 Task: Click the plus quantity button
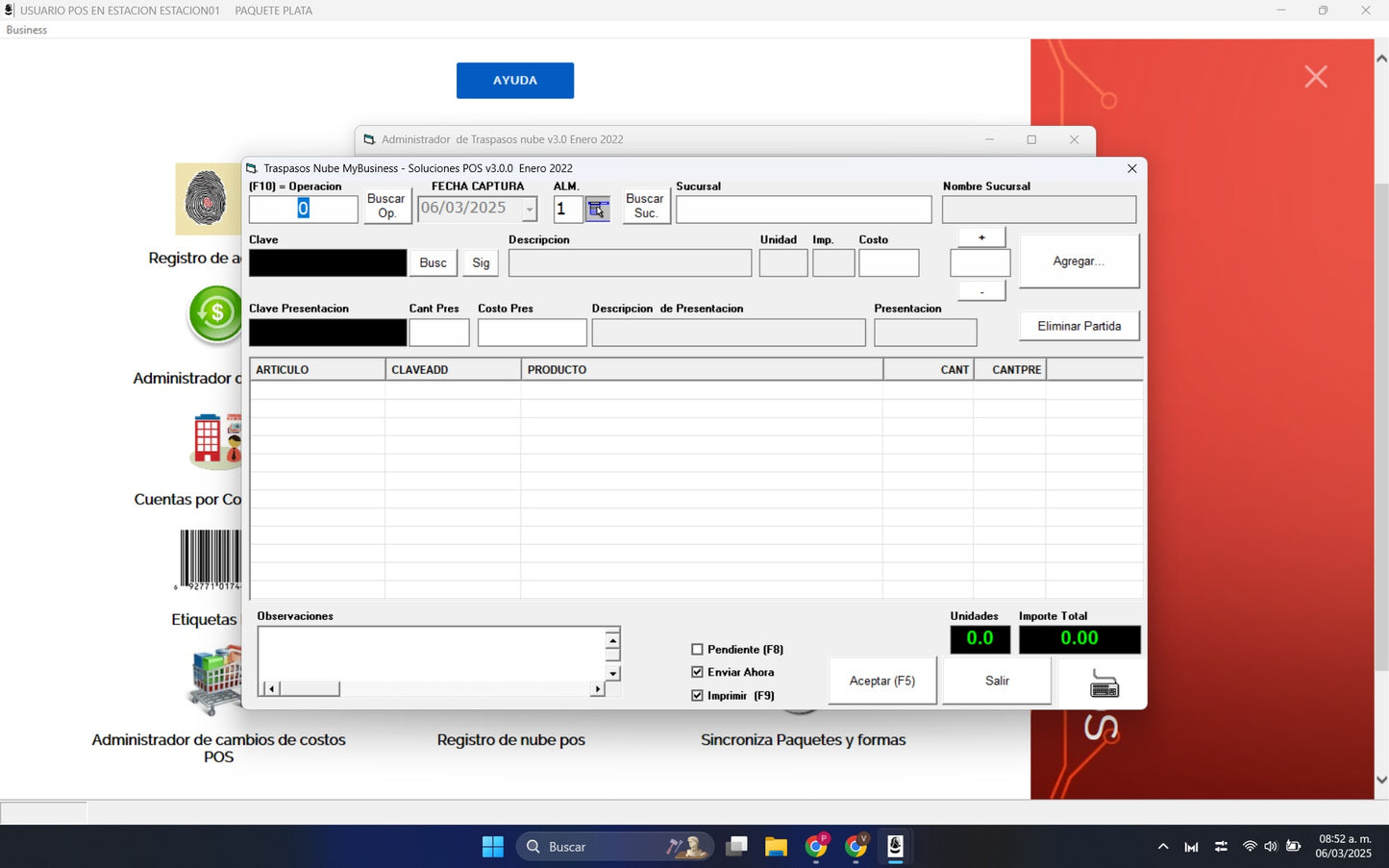[x=981, y=237]
